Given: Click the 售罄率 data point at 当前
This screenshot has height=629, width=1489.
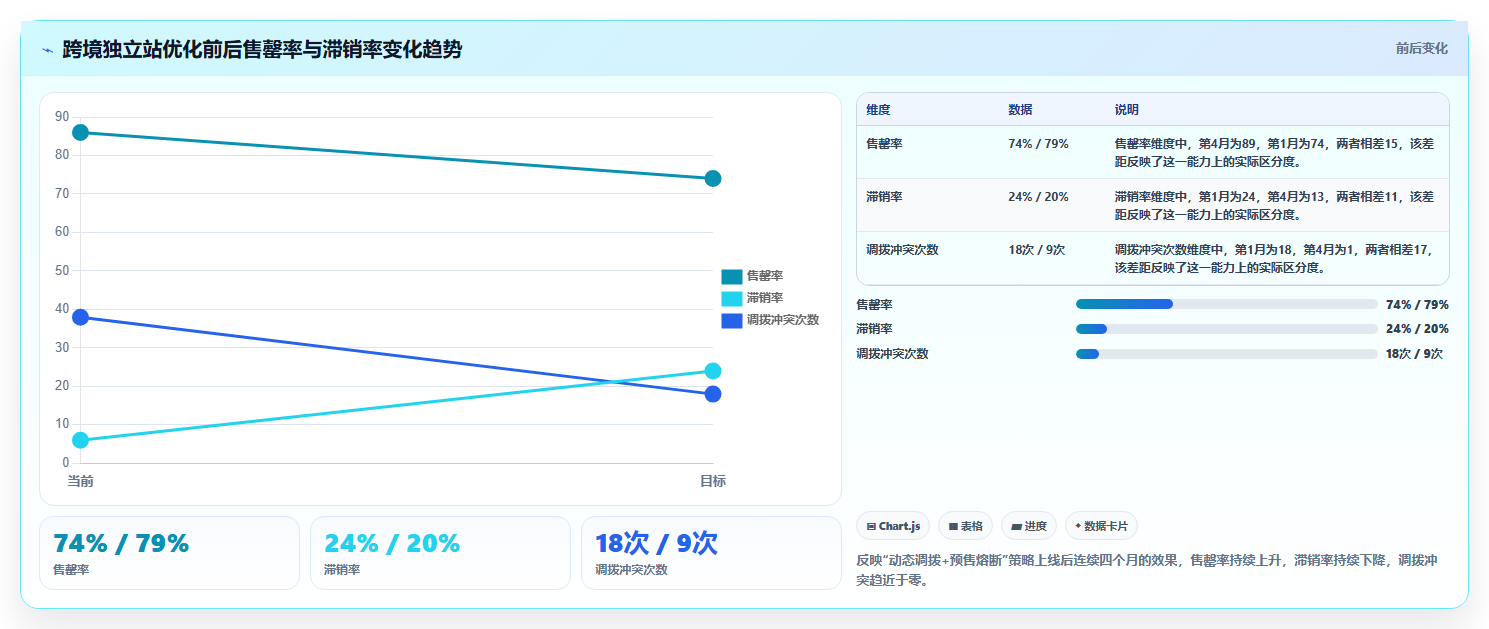Looking at the screenshot, I should click(80, 133).
